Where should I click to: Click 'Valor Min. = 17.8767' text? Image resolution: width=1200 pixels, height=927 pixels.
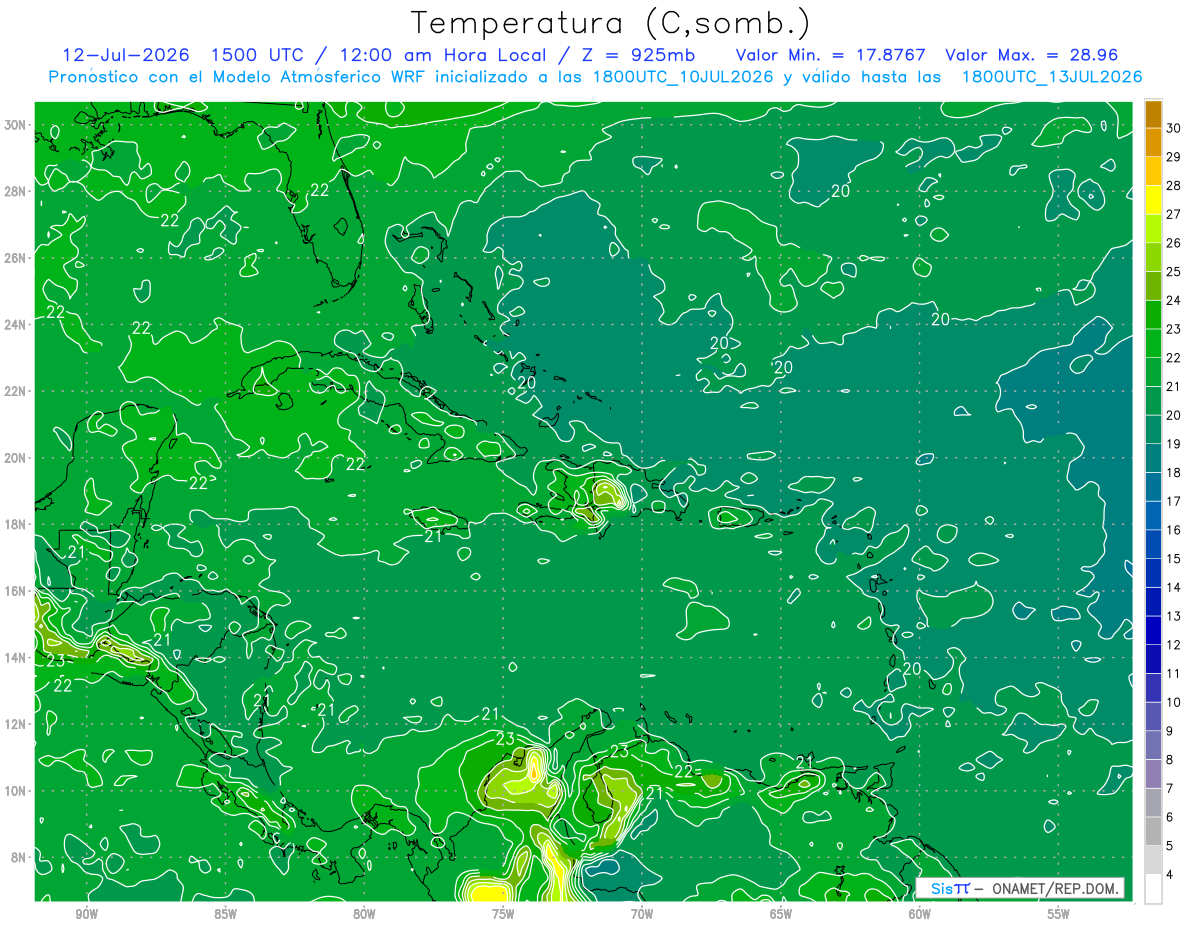click(x=830, y=55)
